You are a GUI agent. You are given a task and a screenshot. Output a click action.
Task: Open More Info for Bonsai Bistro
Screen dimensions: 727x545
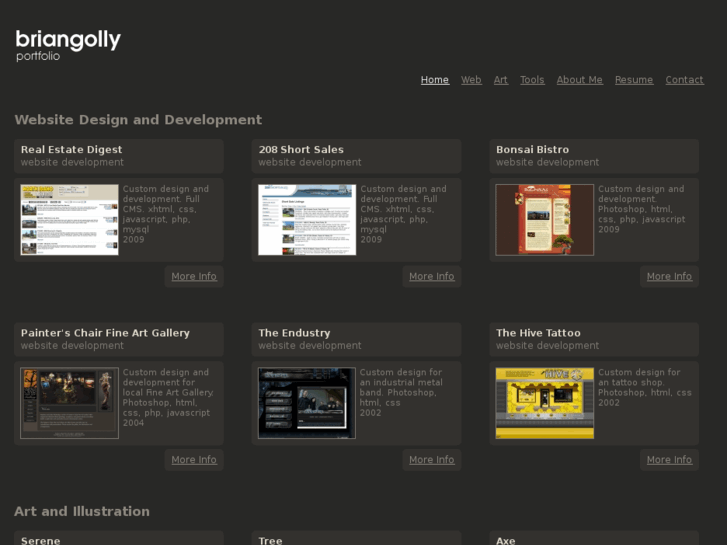pos(669,276)
